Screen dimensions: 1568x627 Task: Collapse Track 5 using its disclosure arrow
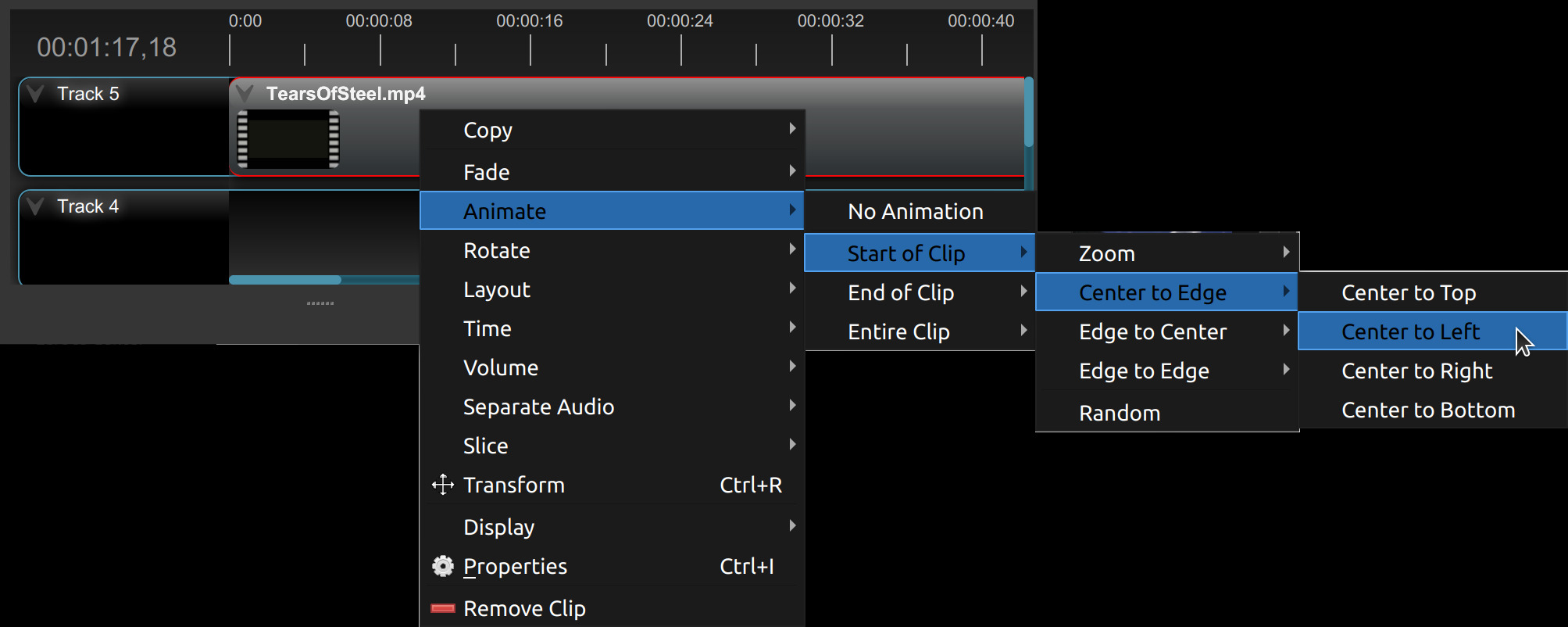[34, 92]
